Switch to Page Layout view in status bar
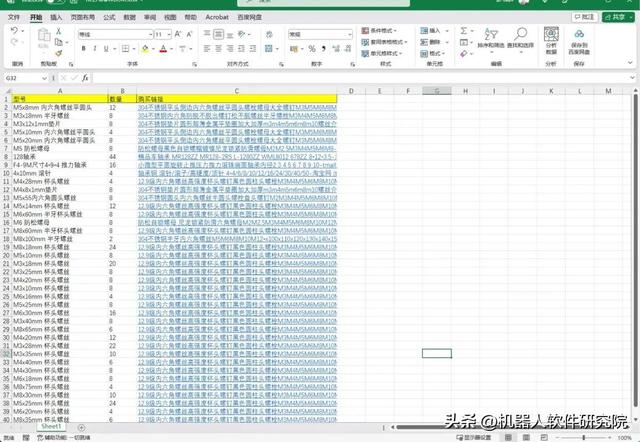 click(x=526, y=438)
